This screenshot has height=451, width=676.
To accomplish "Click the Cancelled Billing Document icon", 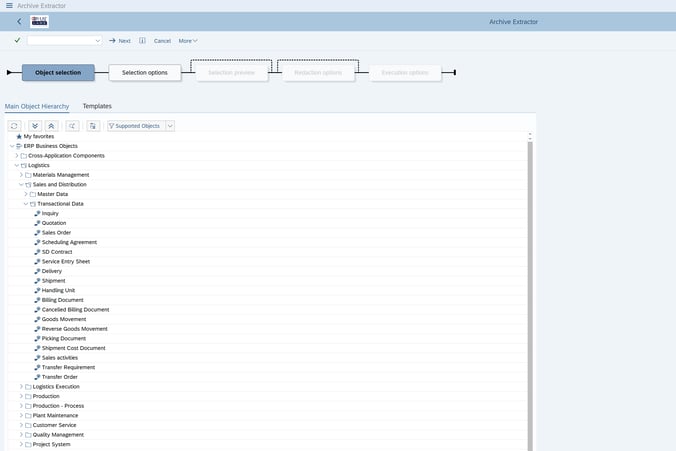I will pyautogui.click(x=37, y=310).
